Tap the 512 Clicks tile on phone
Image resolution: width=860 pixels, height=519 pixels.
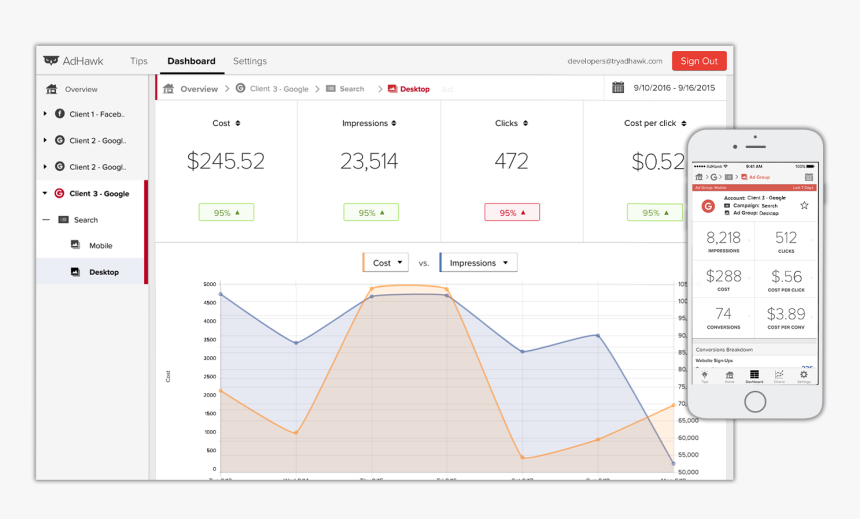click(x=786, y=241)
